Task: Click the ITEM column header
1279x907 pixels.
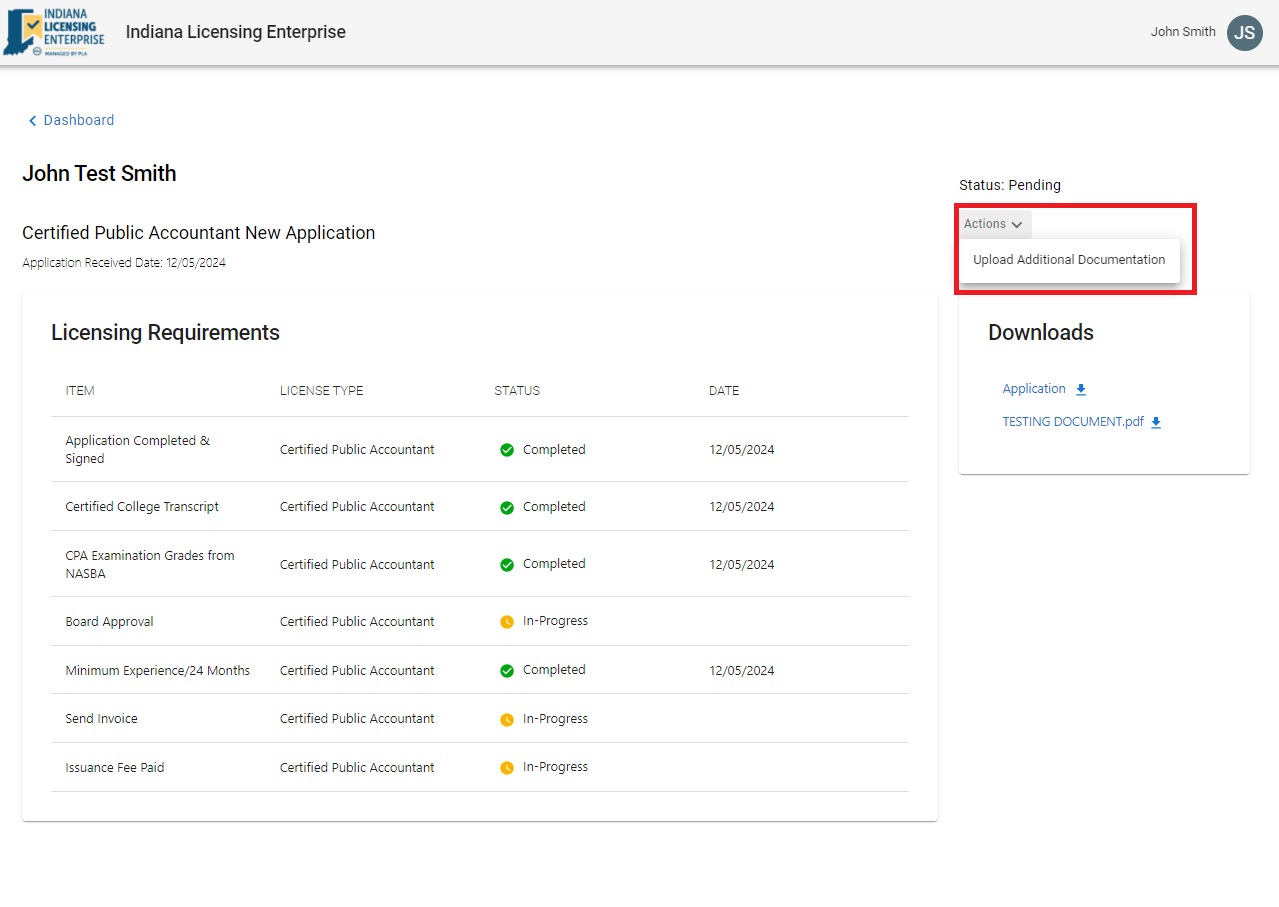Action: [x=80, y=391]
